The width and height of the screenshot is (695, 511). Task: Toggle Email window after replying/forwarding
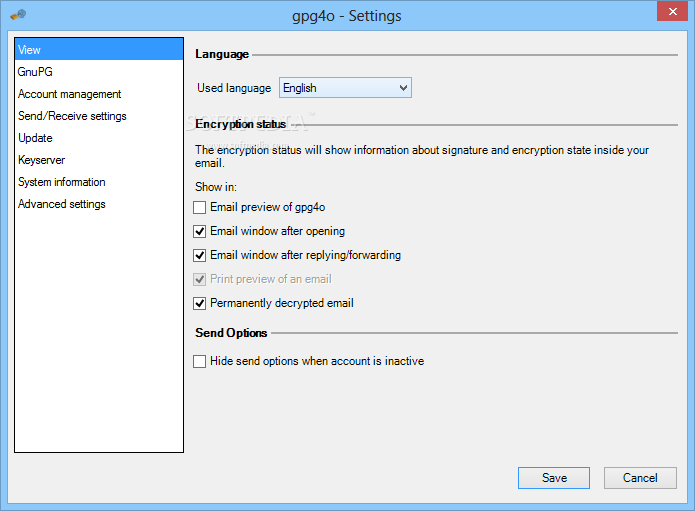(x=199, y=255)
